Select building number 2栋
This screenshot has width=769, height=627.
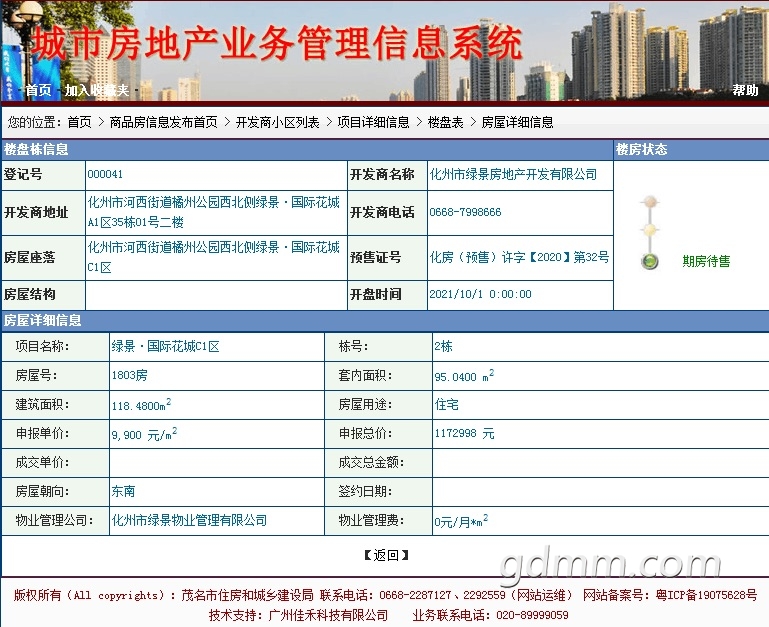(x=443, y=346)
